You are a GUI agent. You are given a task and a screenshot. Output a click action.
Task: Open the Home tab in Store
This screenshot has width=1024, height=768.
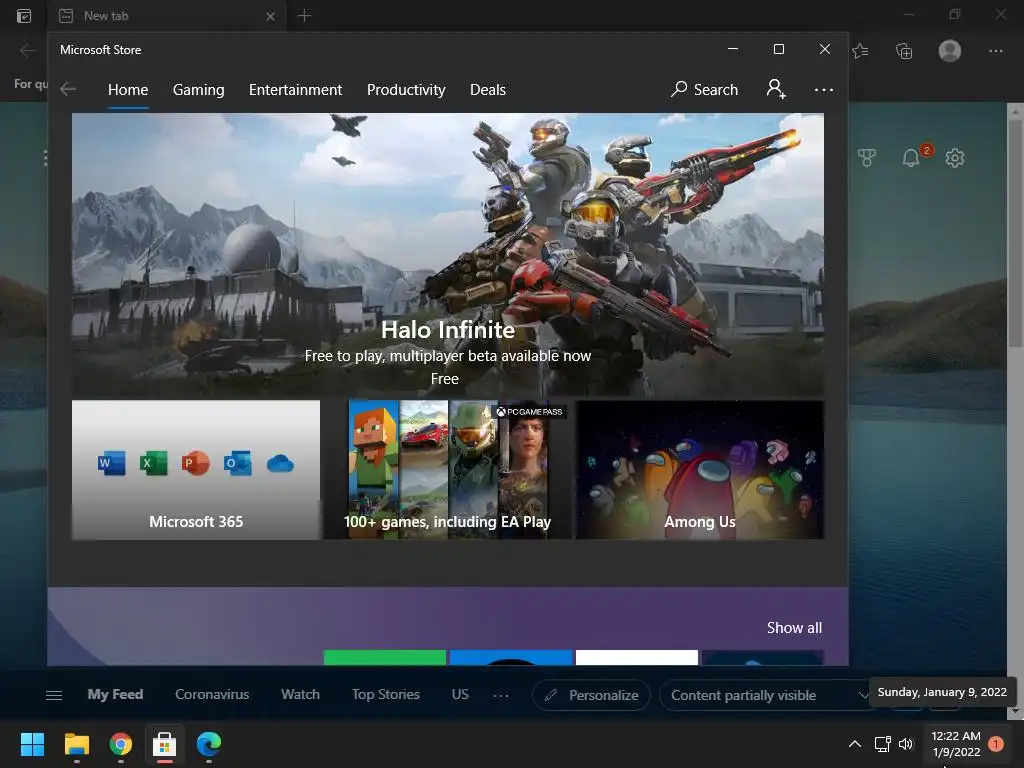pos(128,89)
